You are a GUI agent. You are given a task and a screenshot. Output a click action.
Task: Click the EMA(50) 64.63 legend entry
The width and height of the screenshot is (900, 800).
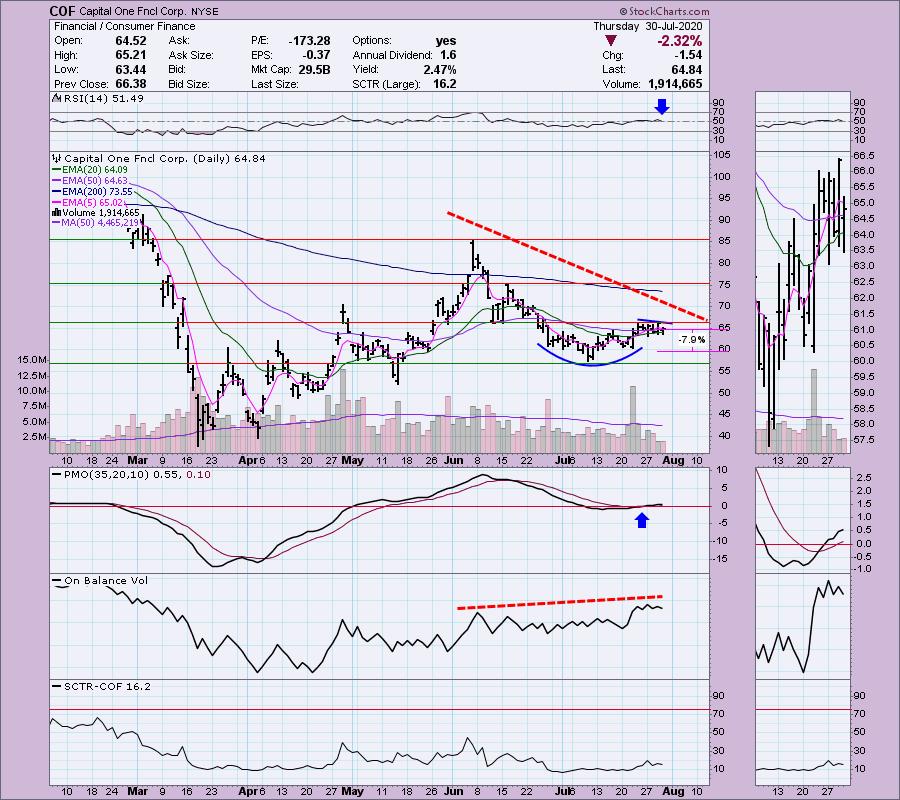click(x=95, y=181)
